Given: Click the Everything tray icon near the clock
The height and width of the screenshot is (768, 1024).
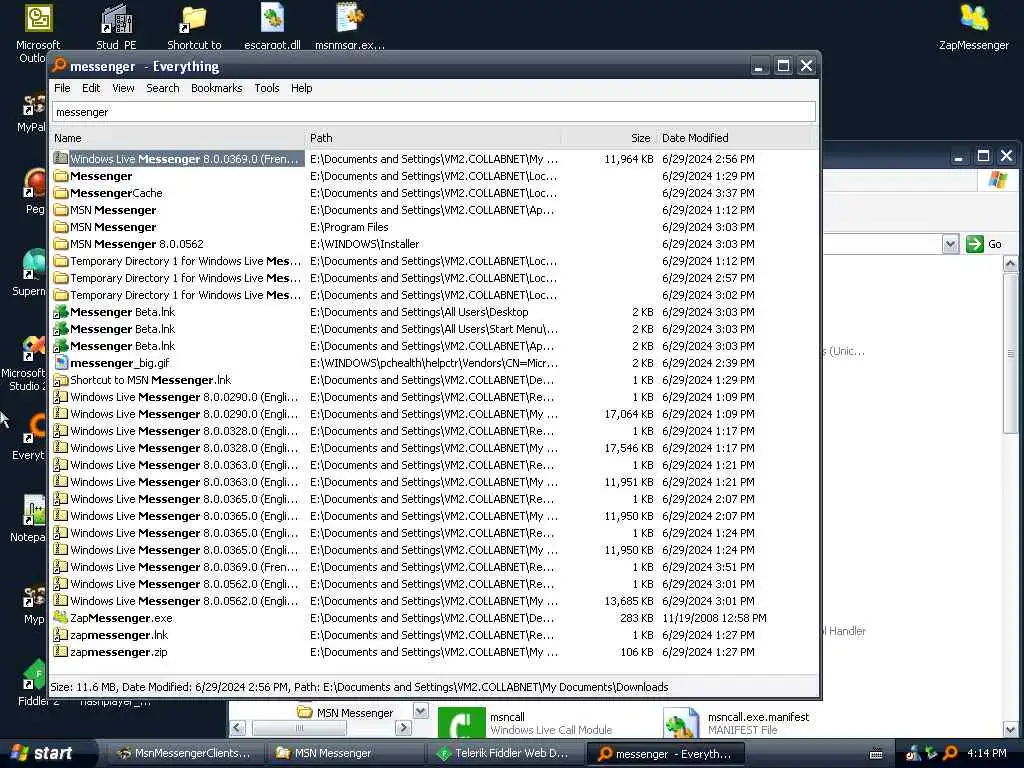Looking at the screenshot, I should 950,753.
